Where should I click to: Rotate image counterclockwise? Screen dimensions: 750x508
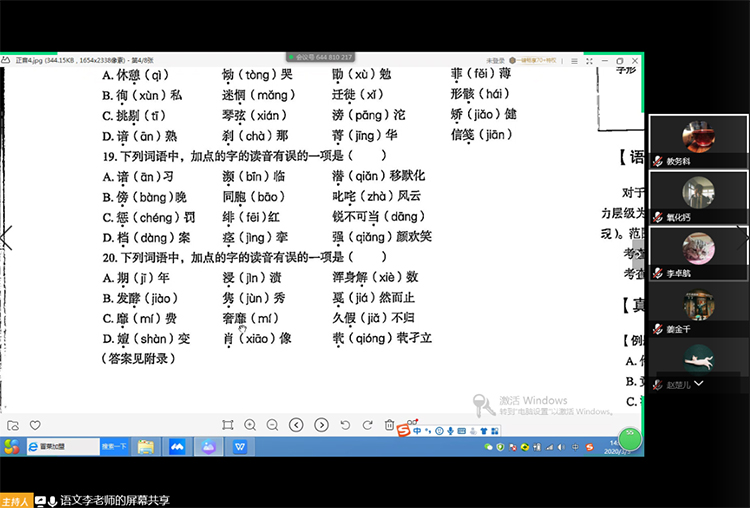(343, 425)
